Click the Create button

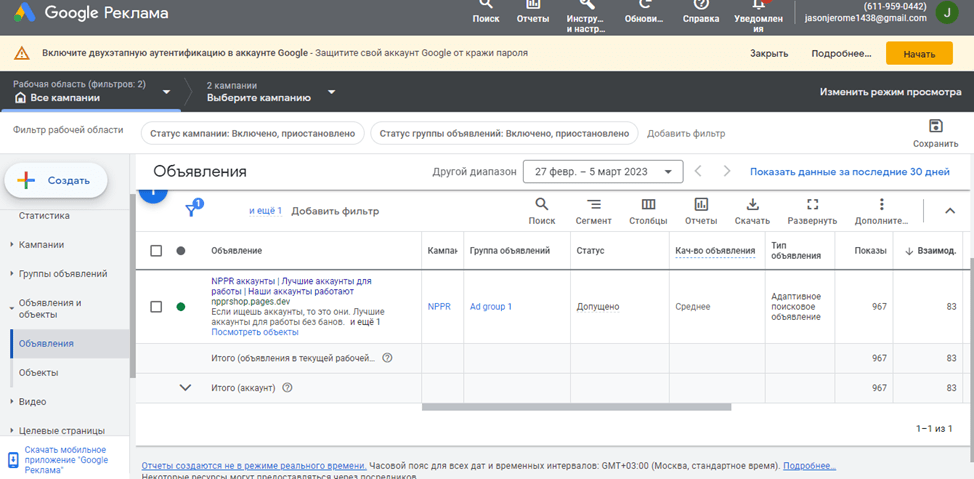[56, 181]
